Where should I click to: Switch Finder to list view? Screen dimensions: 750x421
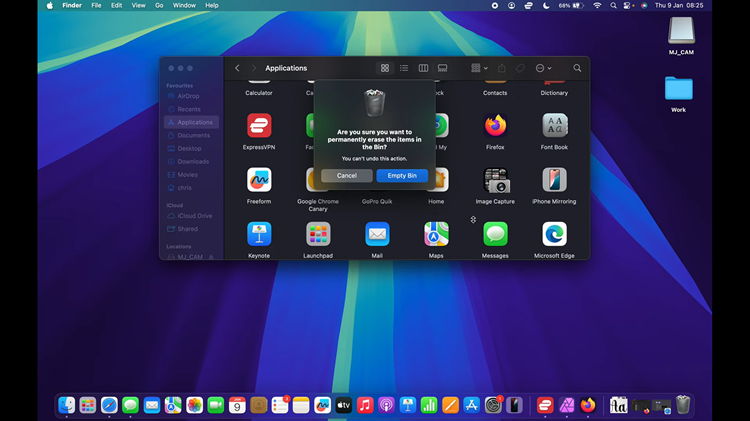coord(404,68)
